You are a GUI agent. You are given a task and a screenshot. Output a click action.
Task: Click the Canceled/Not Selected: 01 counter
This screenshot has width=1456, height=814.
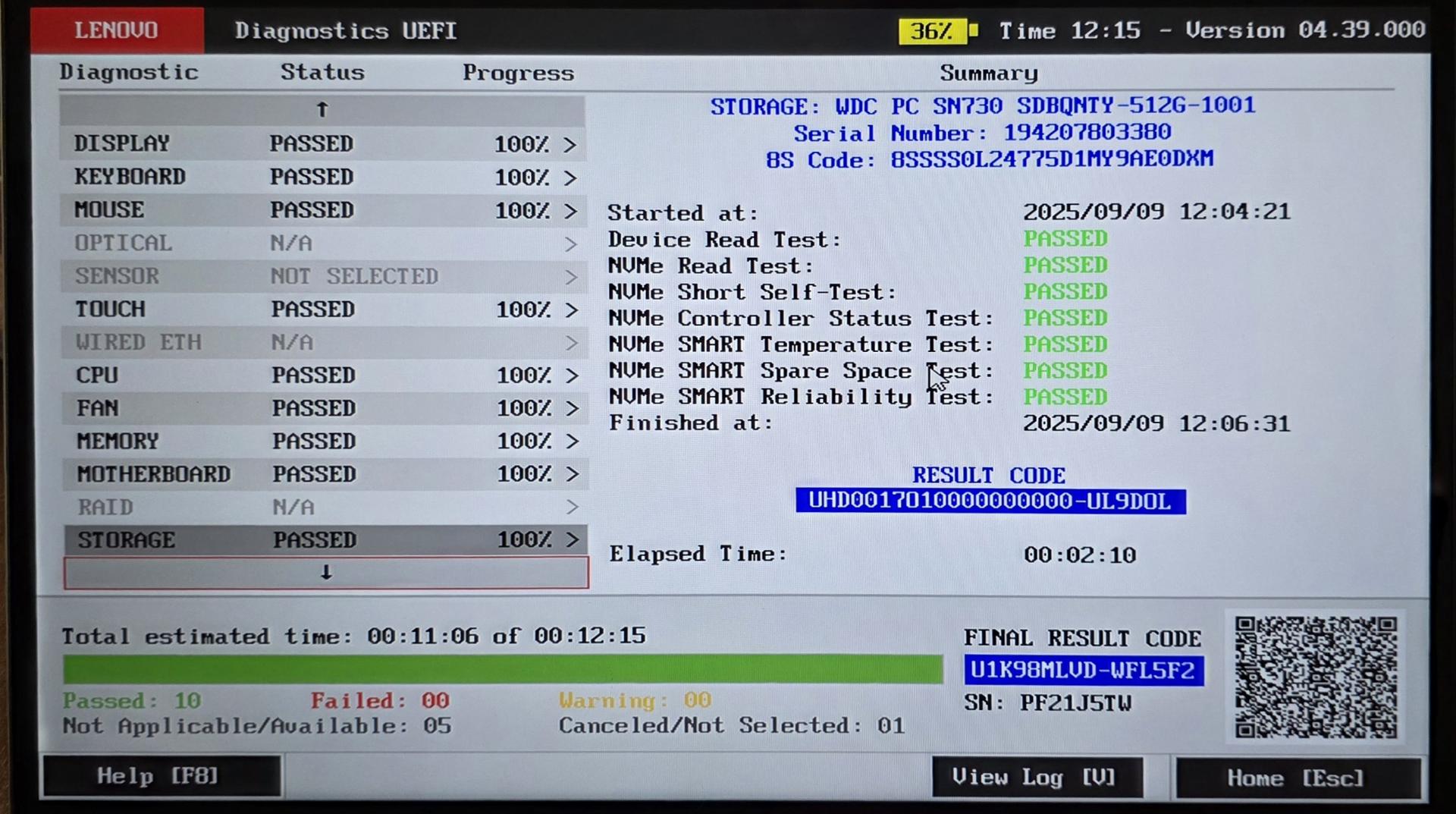pyautogui.click(x=732, y=726)
